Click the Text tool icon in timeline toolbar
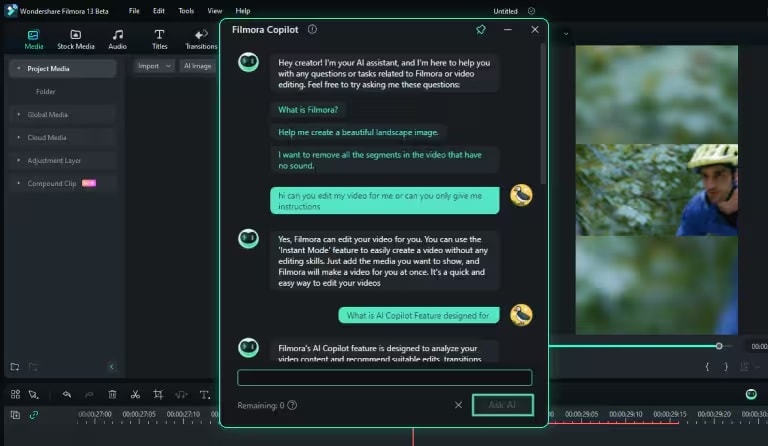768x446 pixels. pyautogui.click(x=205, y=394)
